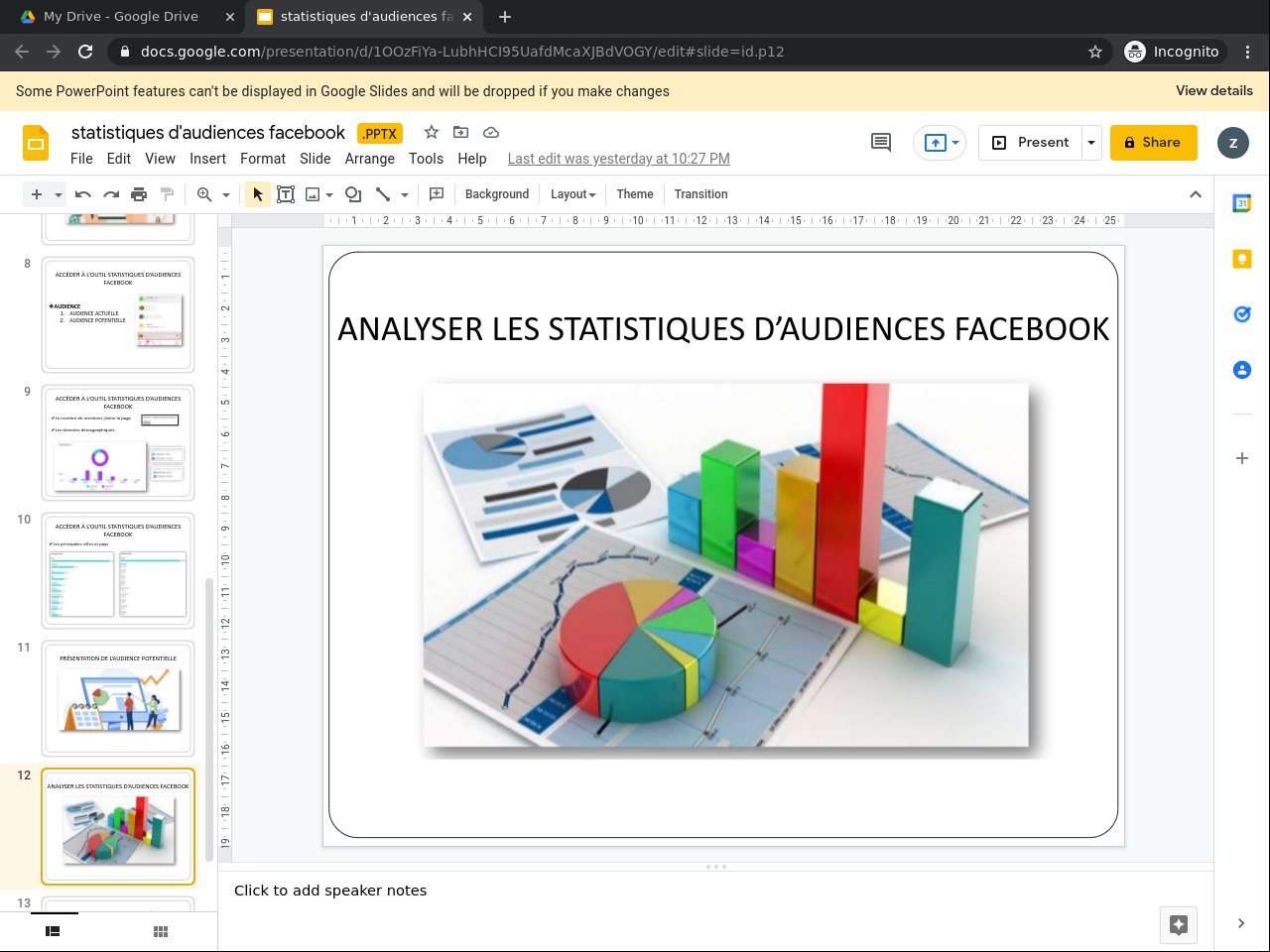The height and width of the screenshot is (952, 1270).
Task: Click the Move to folder icon
Action: pyautogui.click(x=461, y=133)
